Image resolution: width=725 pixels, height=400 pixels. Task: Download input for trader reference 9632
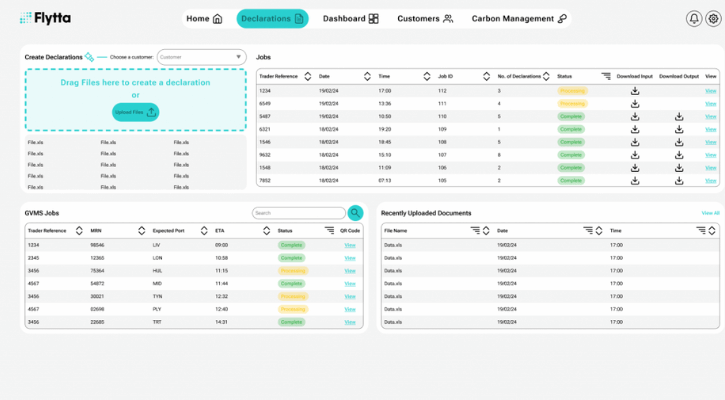(634, 154)
